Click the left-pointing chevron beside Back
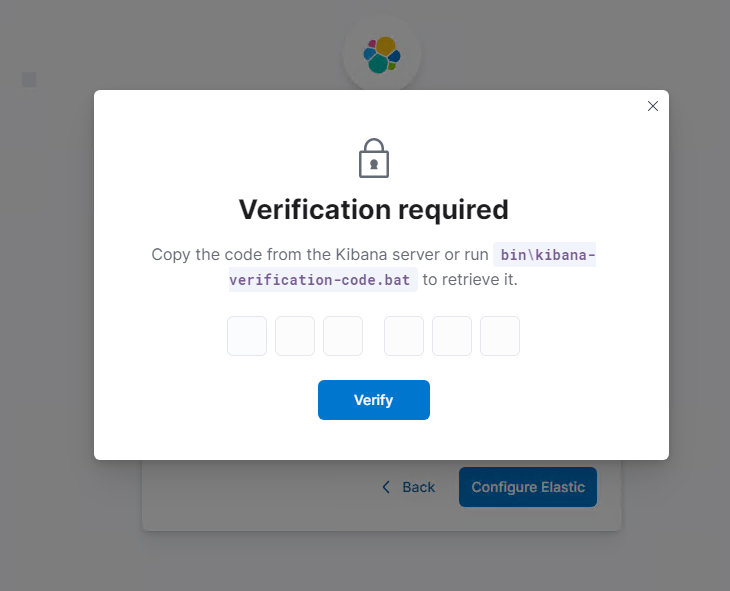Viewport: 730px width, 591px height. [386, 487]
